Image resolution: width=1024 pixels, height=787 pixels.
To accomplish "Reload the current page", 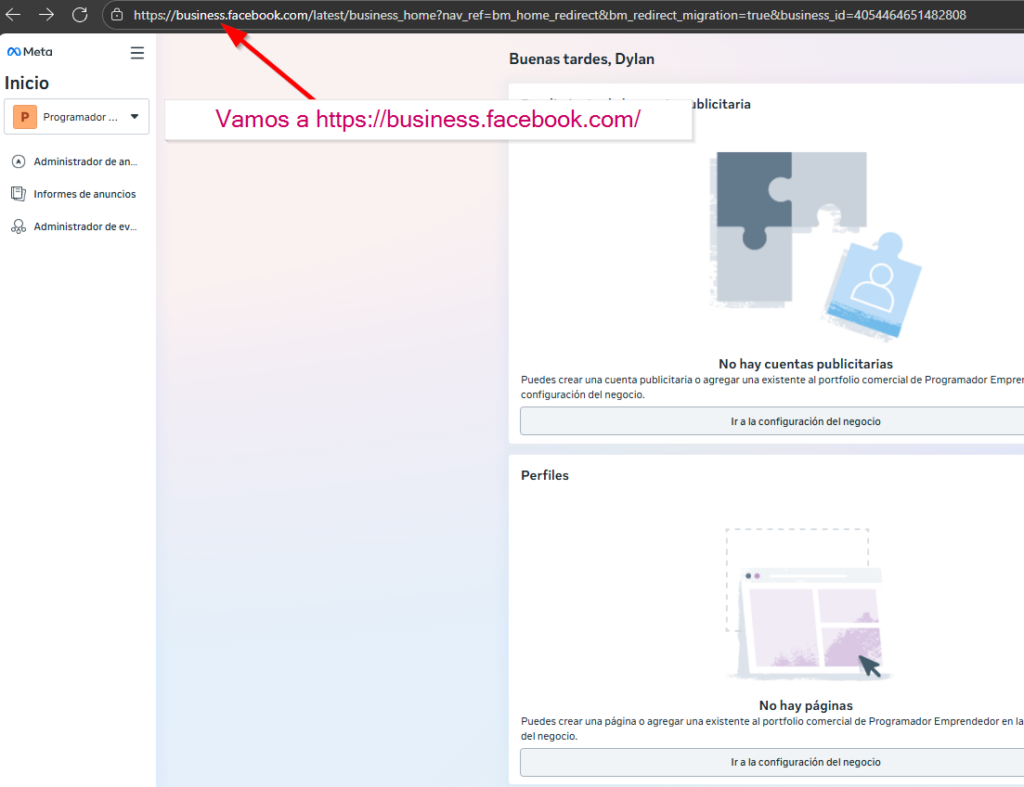I will click(x=80, y=15).
